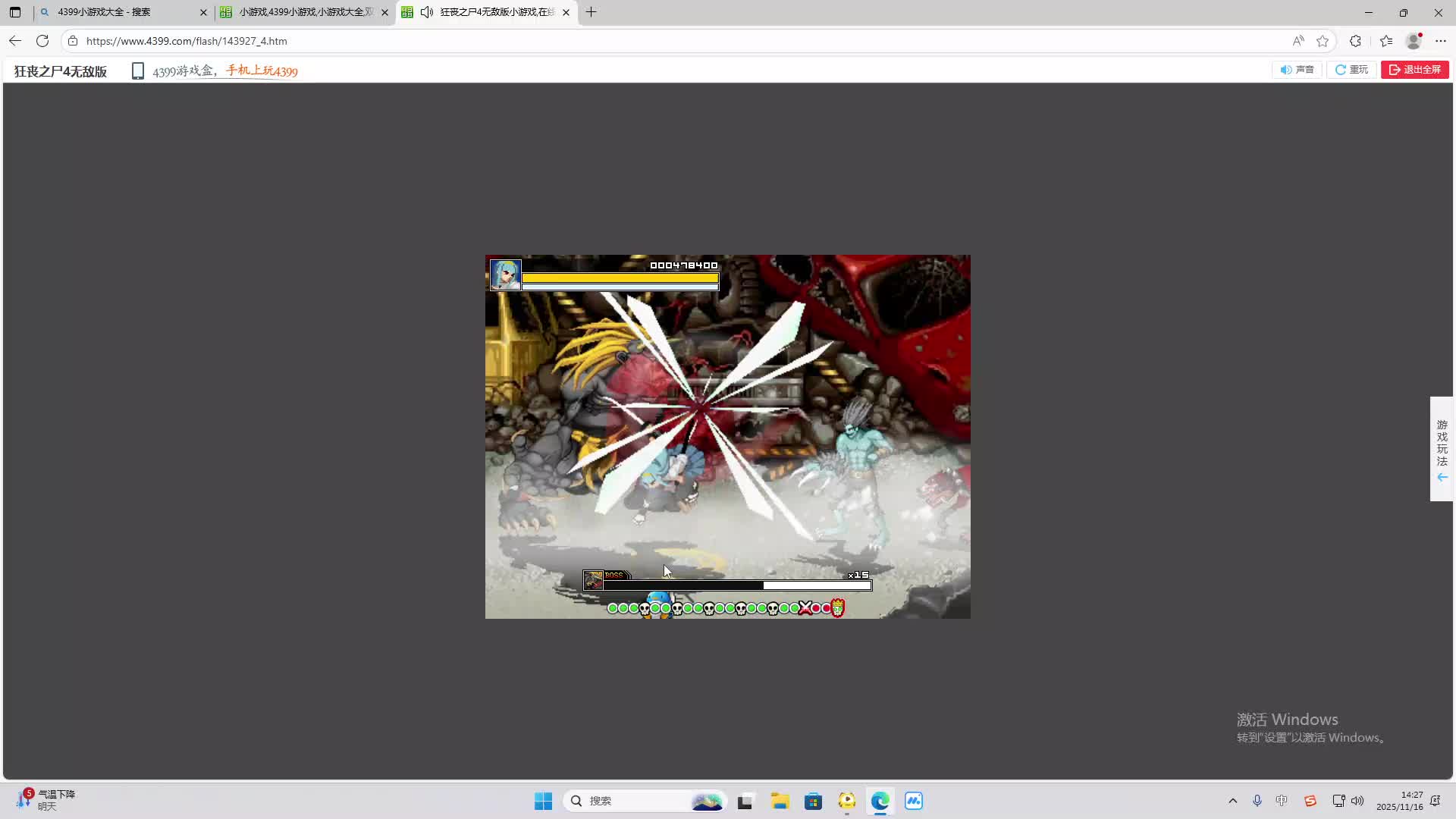Toggle the Chinese input method indicator
The height and width of the screenshot is (819, 1456).
pyautogui.click(x=1282, y=801)
